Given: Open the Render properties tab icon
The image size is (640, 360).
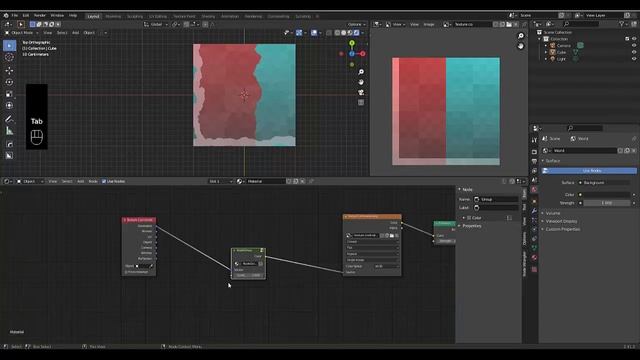Looking at the screenshot, I should [x=534, y=152].
